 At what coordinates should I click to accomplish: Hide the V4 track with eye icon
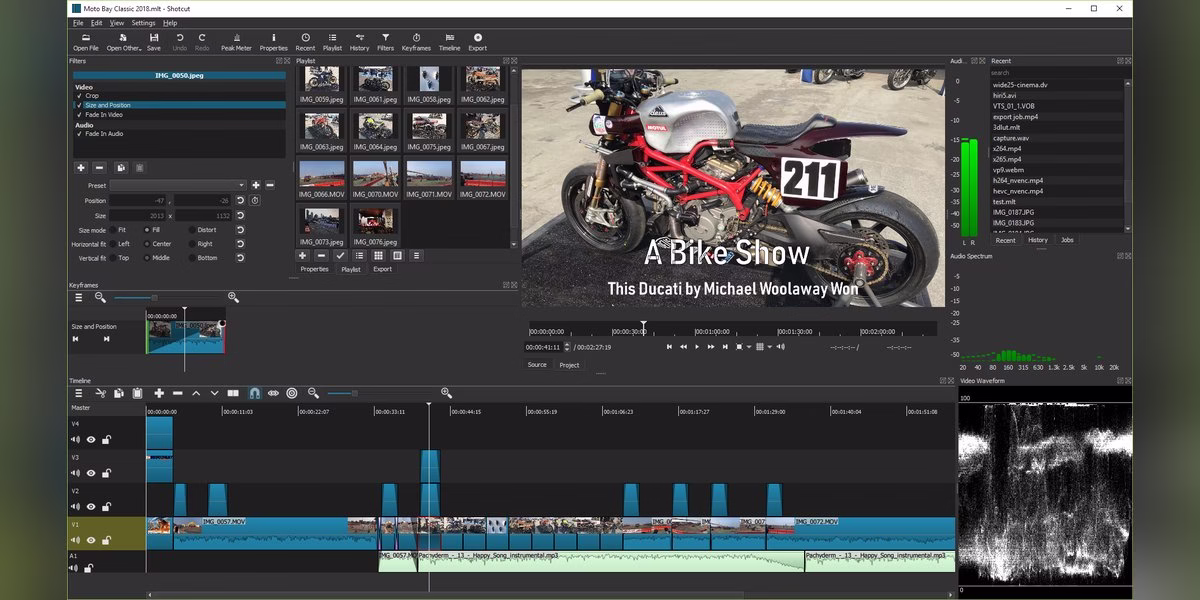91,439
